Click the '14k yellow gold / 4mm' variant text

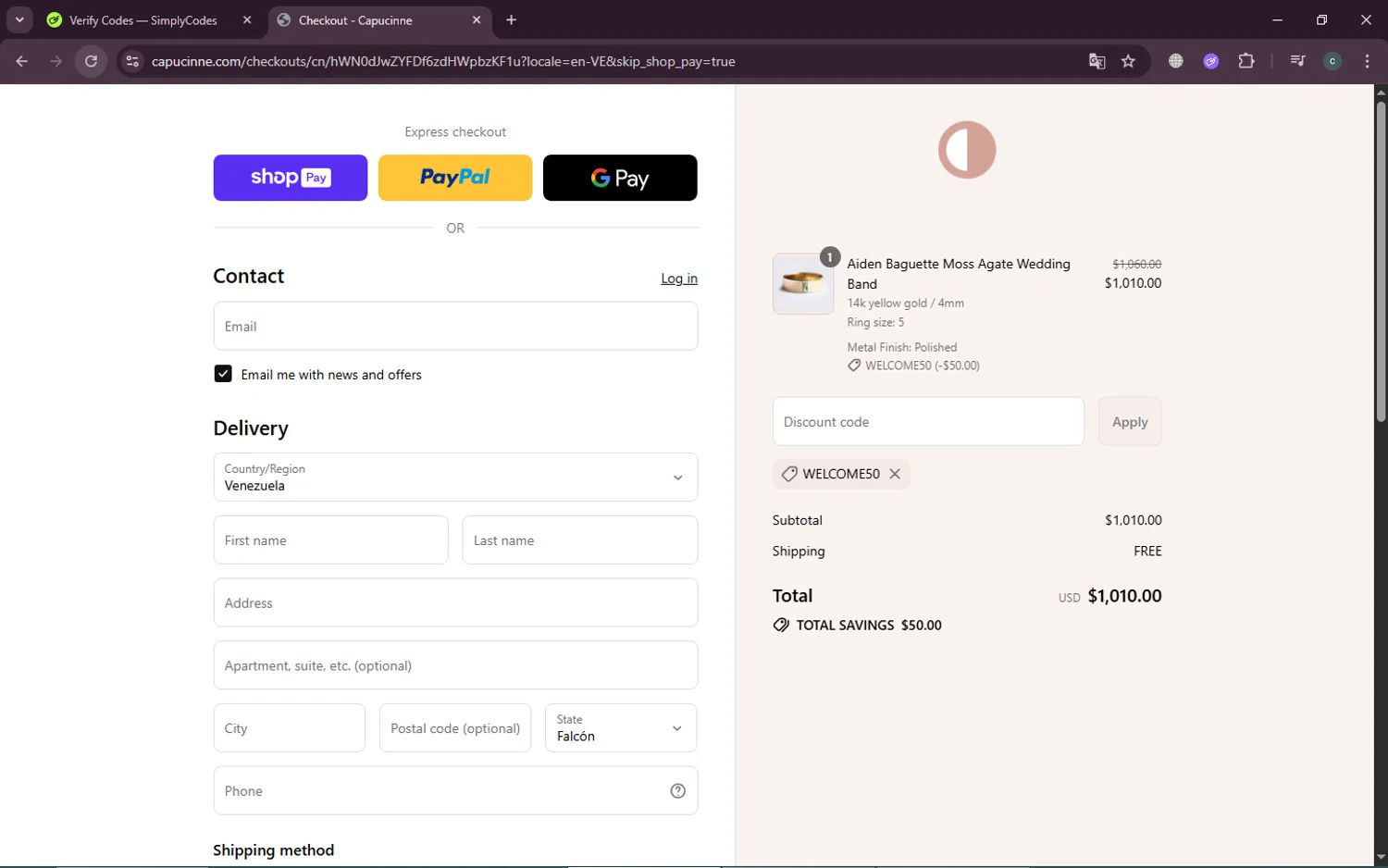[905, 303]
